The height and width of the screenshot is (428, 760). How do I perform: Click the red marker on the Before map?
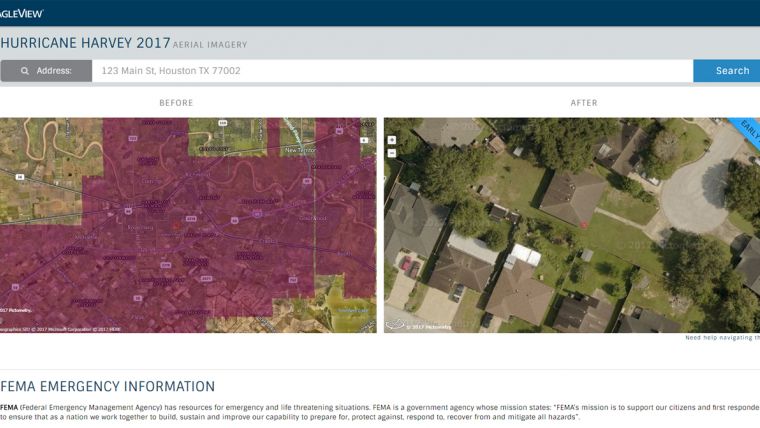175,225
